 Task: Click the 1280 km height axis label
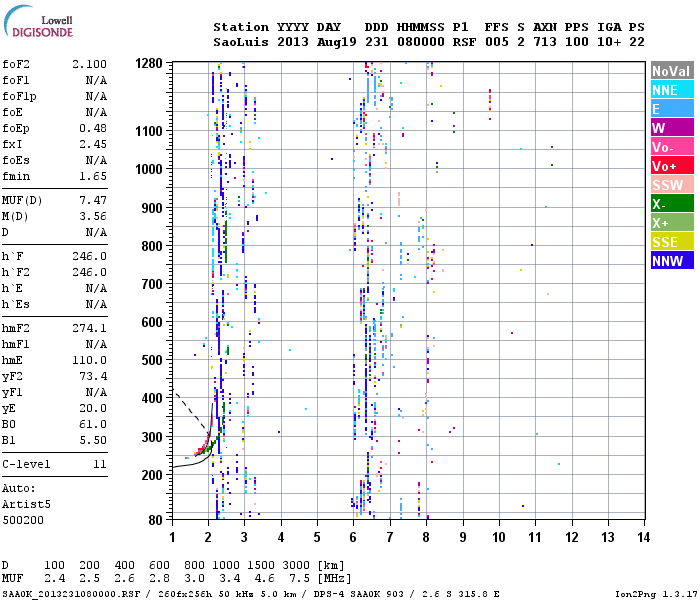pos(149,63)
